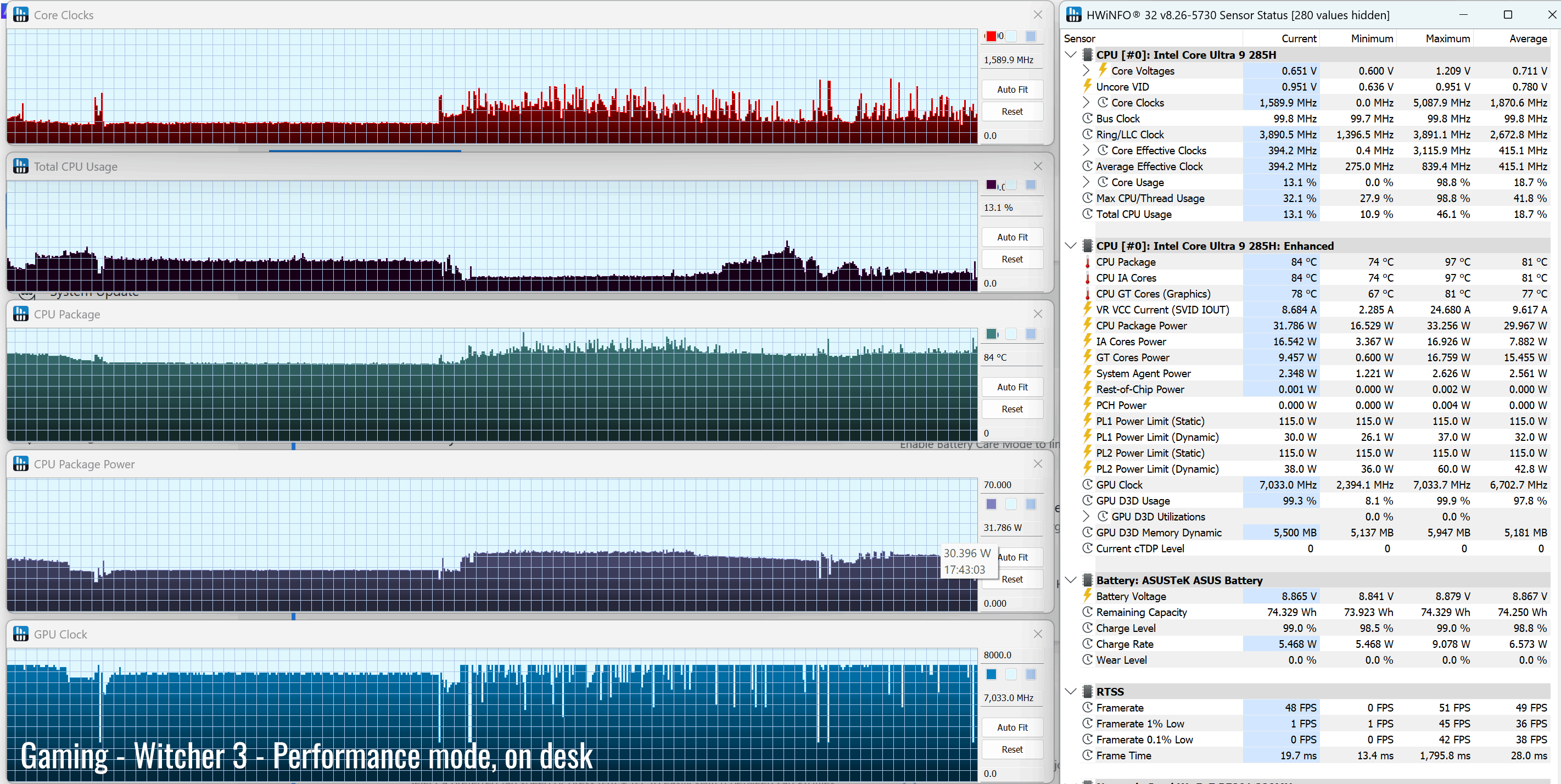
Task: Click the clock icon beside Frame Time row
Action: (1088, 755)
